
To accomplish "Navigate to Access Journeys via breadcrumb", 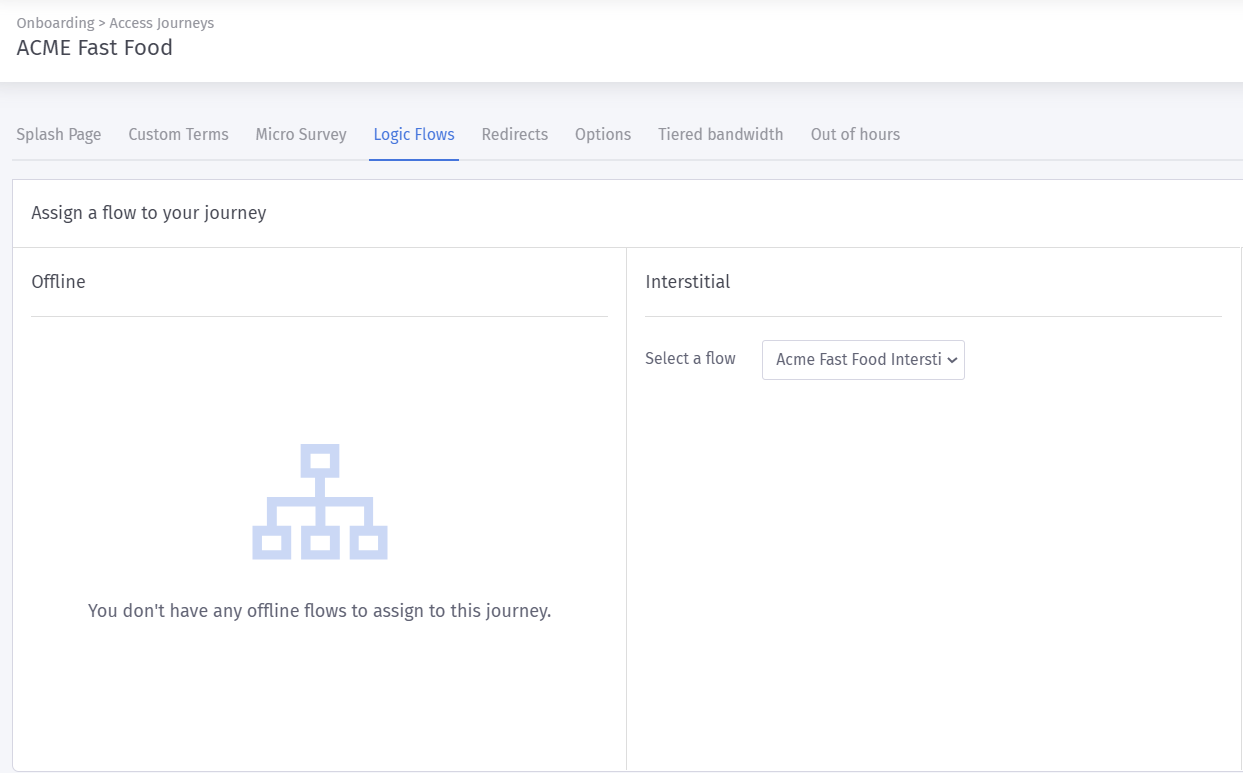I will pyautogui.click(x=162, y=23).
